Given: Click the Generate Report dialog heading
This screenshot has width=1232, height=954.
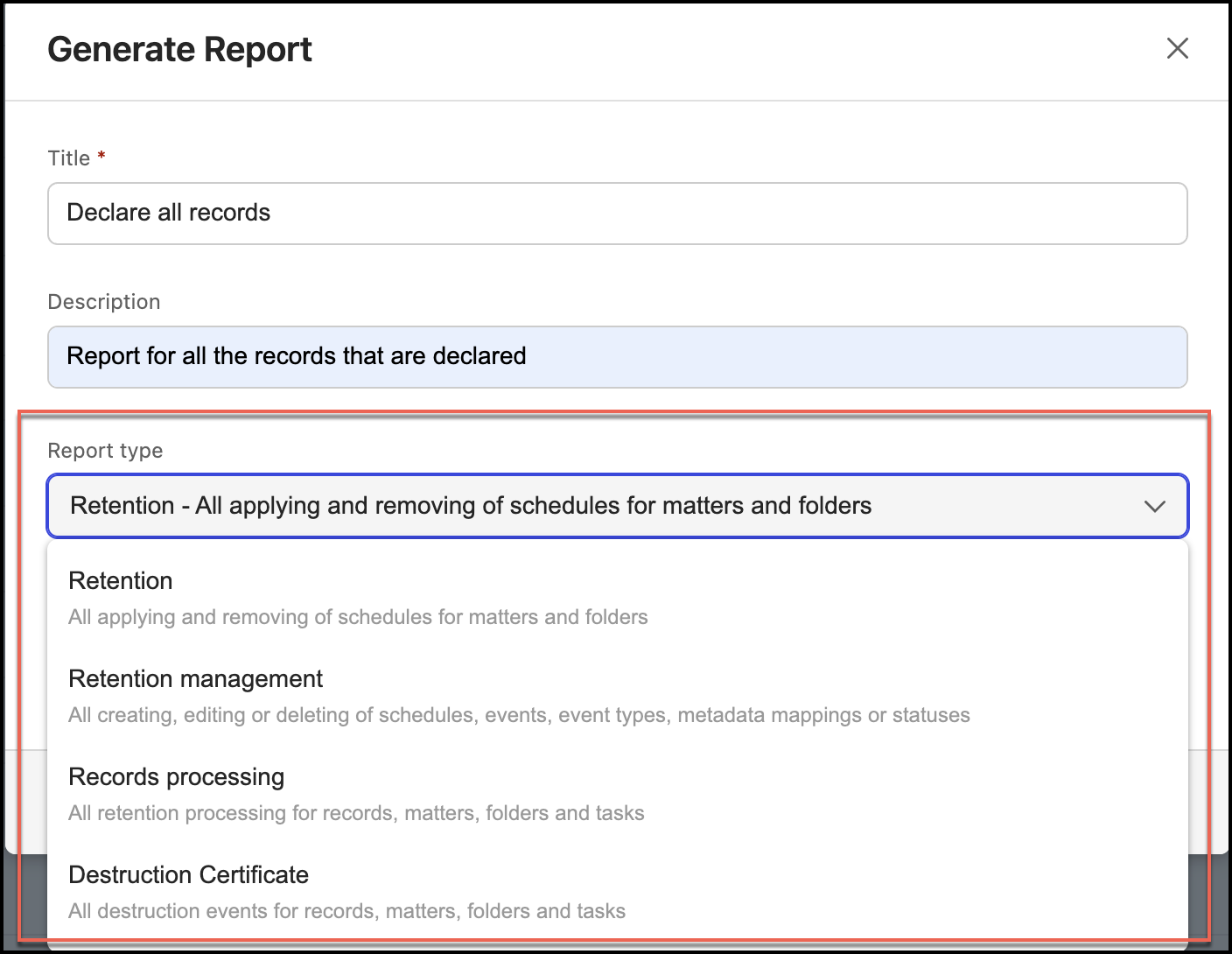Looking at the screenshot, I should coord(178,49).
